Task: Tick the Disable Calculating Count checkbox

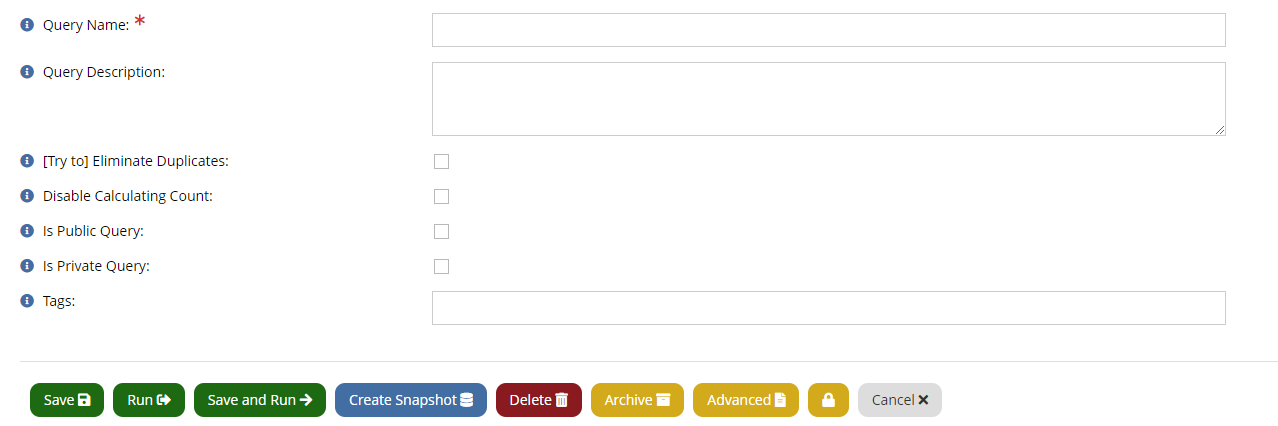Action: tap(441, 196)
